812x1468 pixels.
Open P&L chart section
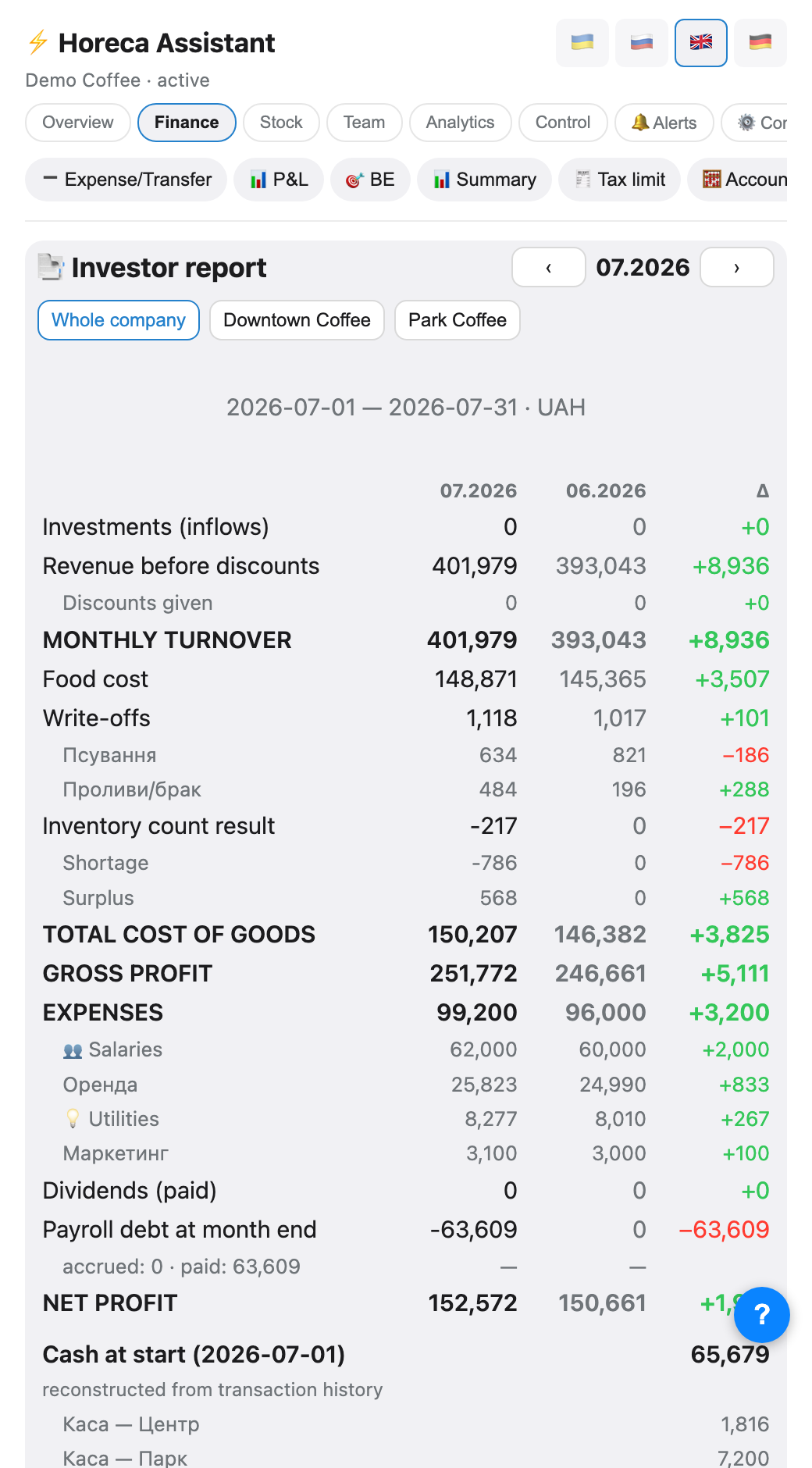(279, 180)
